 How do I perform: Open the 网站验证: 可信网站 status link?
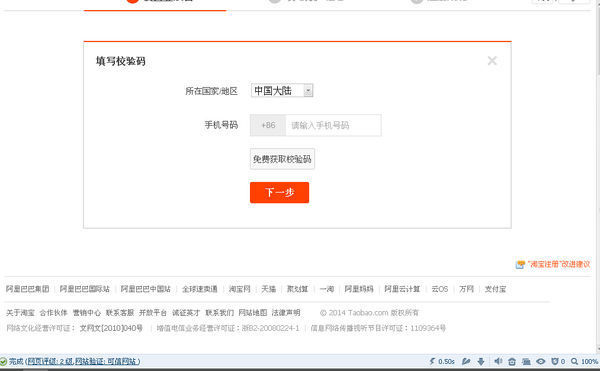(x=106, y=361)
